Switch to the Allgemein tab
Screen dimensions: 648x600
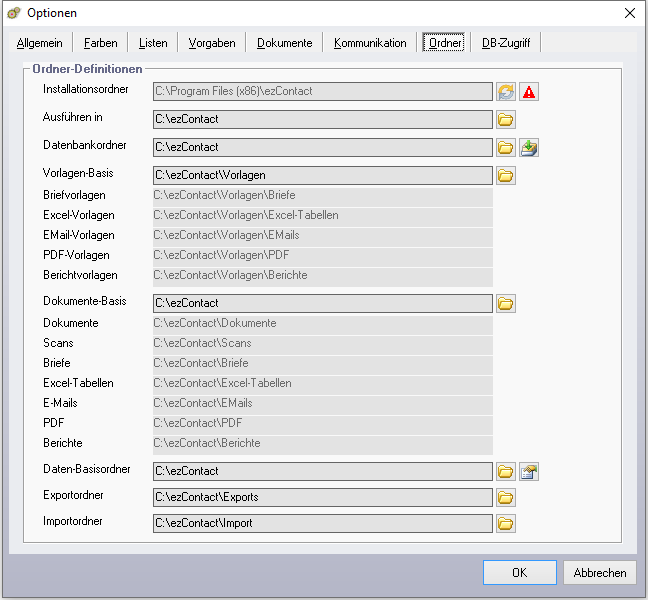coord(40,43)
